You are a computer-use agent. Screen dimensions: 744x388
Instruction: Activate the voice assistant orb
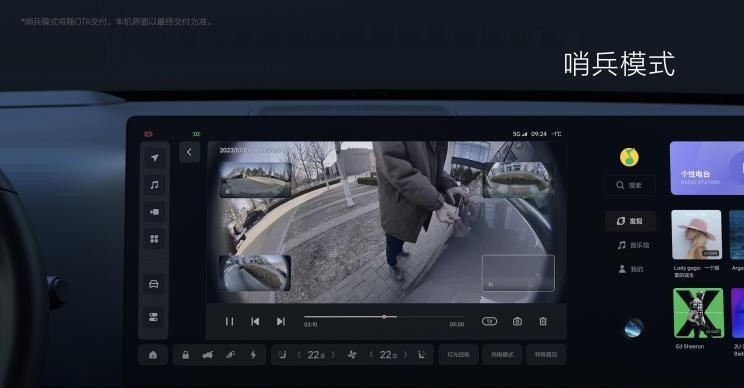pyautogui.click(x=633, y=328)
